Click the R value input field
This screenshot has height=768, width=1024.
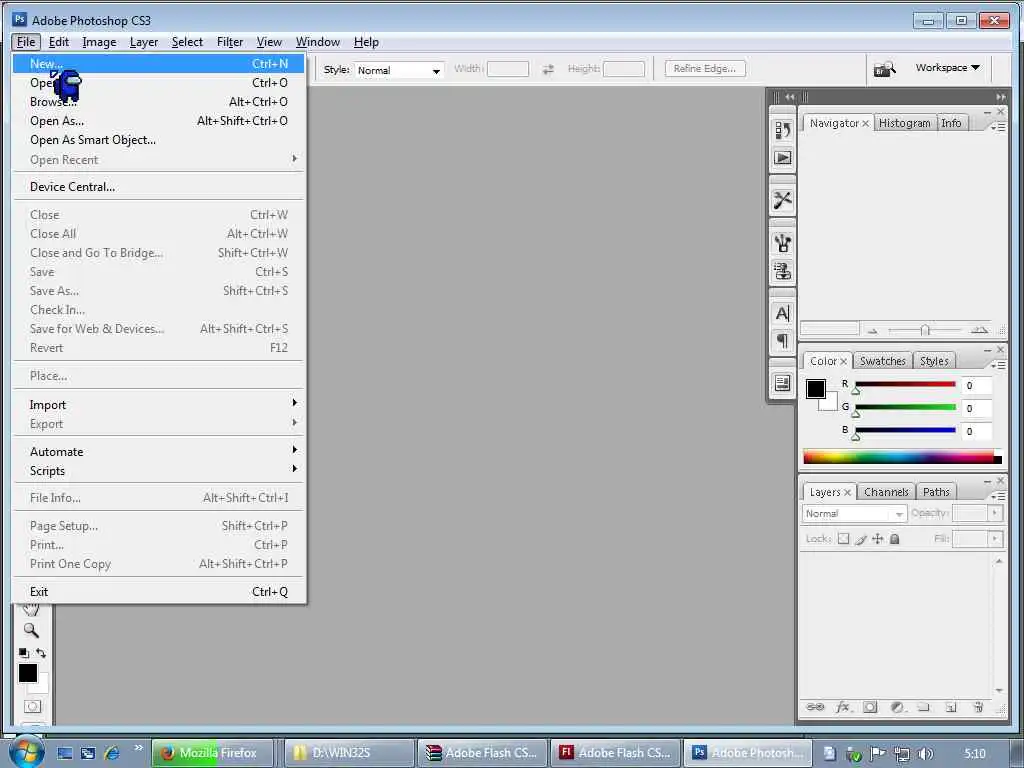[x=976, y=385]
